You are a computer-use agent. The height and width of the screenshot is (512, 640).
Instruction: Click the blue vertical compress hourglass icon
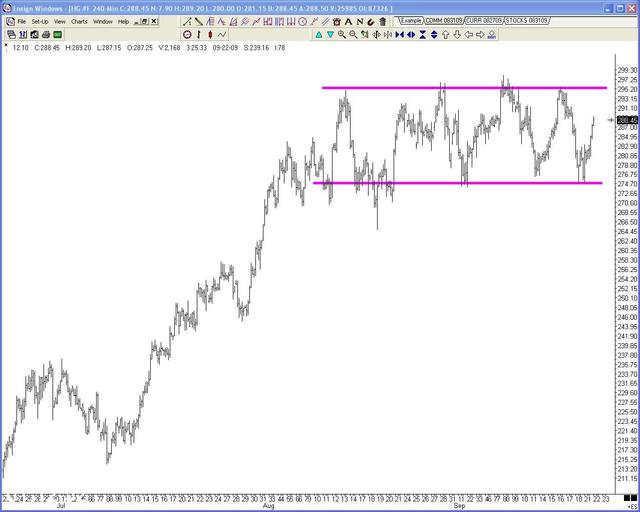tap(422, 35)
